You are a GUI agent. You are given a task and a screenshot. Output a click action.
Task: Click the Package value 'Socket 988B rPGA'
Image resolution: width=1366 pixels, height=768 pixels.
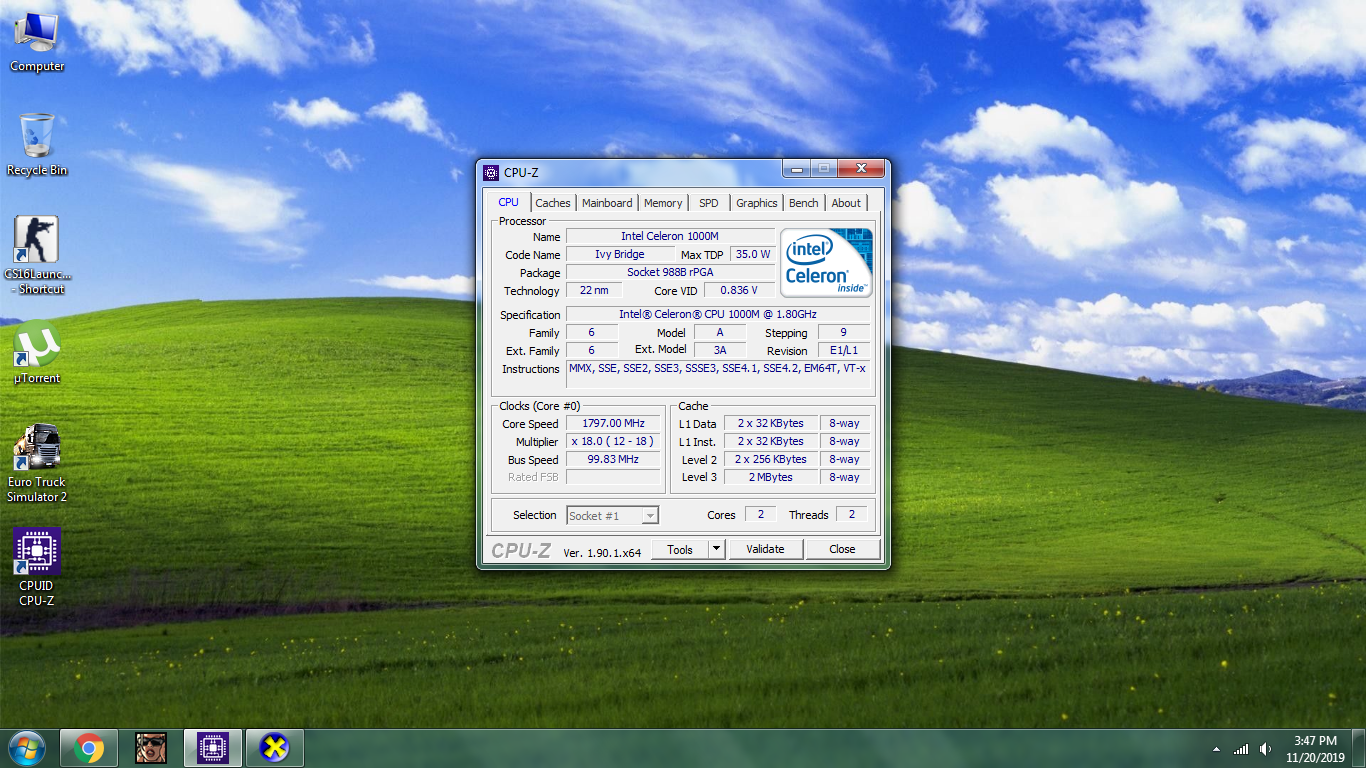(x=670, y=272)
